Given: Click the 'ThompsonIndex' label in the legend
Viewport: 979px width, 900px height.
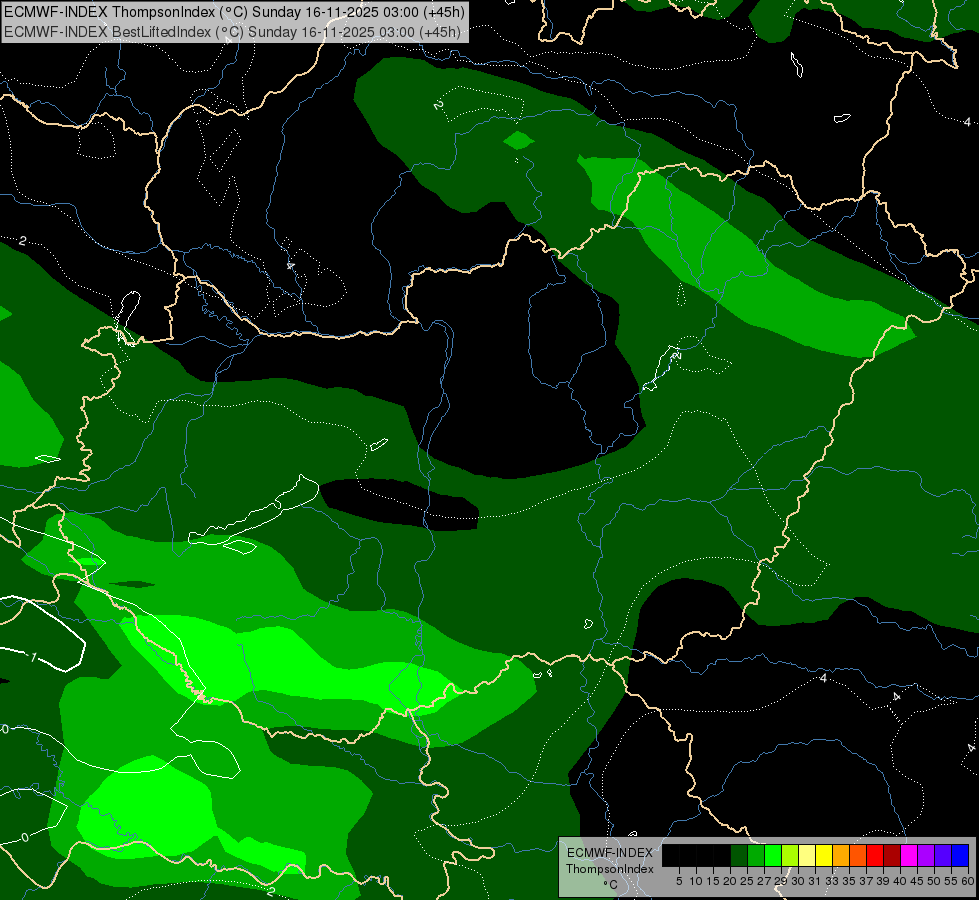Looking at the screenshot, I should pos(610,869).
